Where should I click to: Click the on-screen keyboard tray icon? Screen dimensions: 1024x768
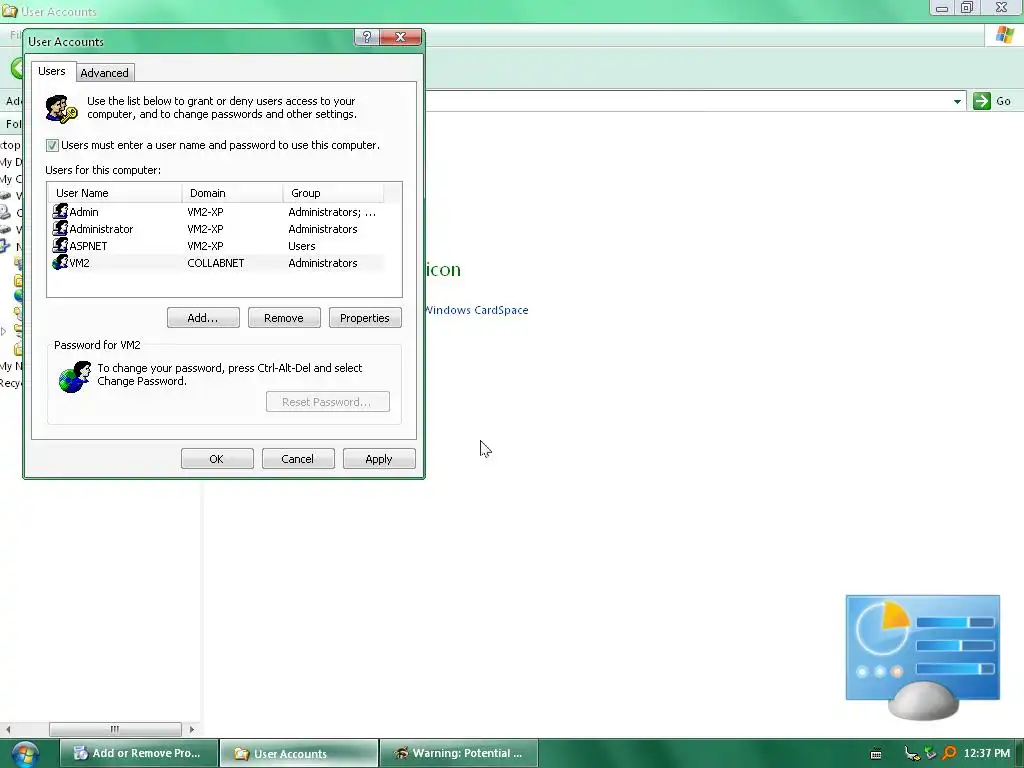pyautogui.click(x=876, y=754)
